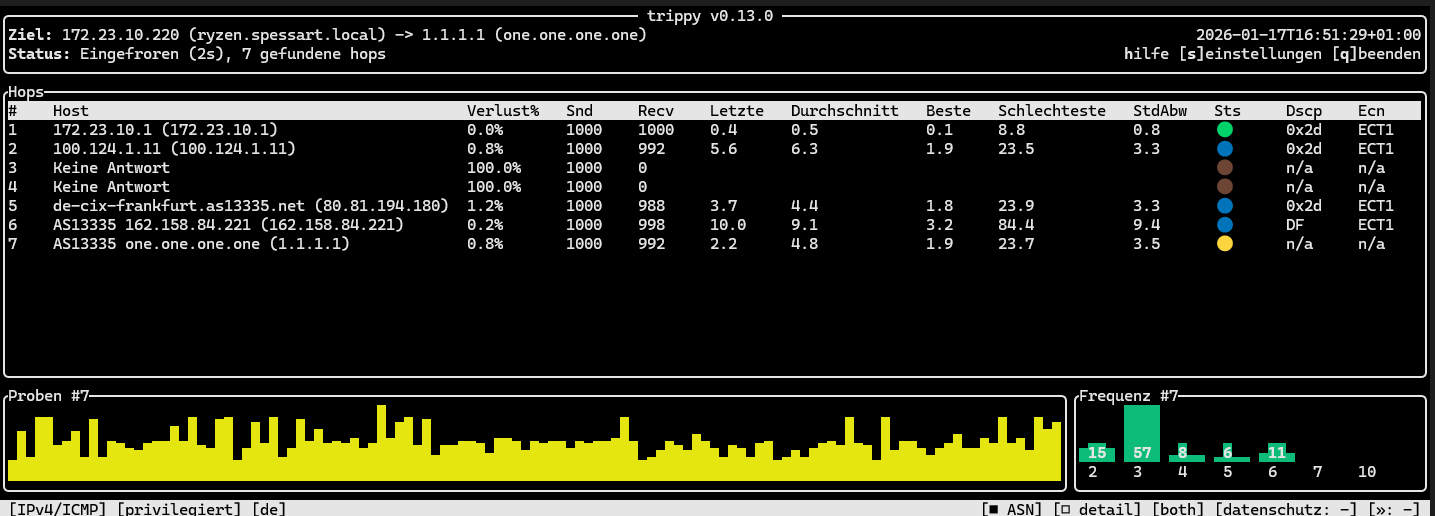The image size is (1435, 516).
Task: Click the Ecn column header
Action: click(x=1371, y=111)
